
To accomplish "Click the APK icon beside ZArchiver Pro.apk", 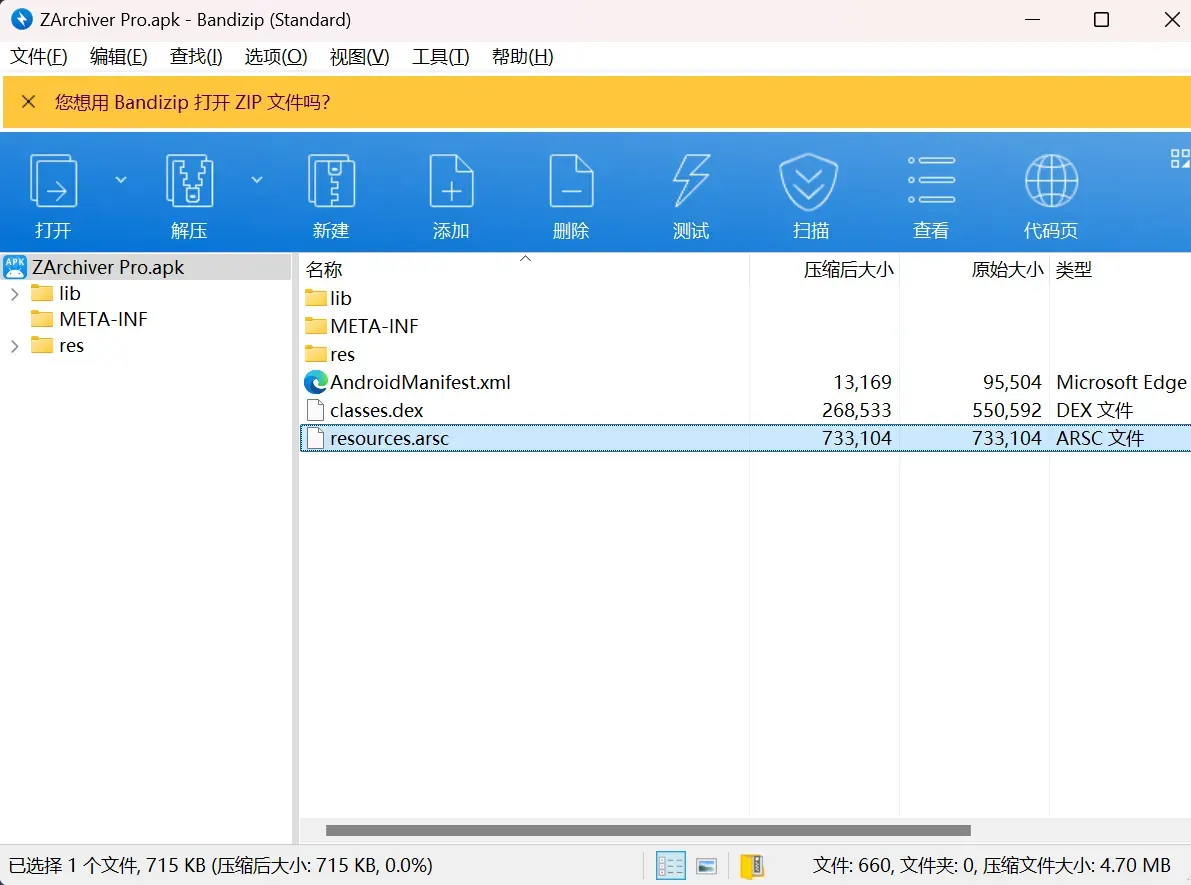I will (14, 267).
